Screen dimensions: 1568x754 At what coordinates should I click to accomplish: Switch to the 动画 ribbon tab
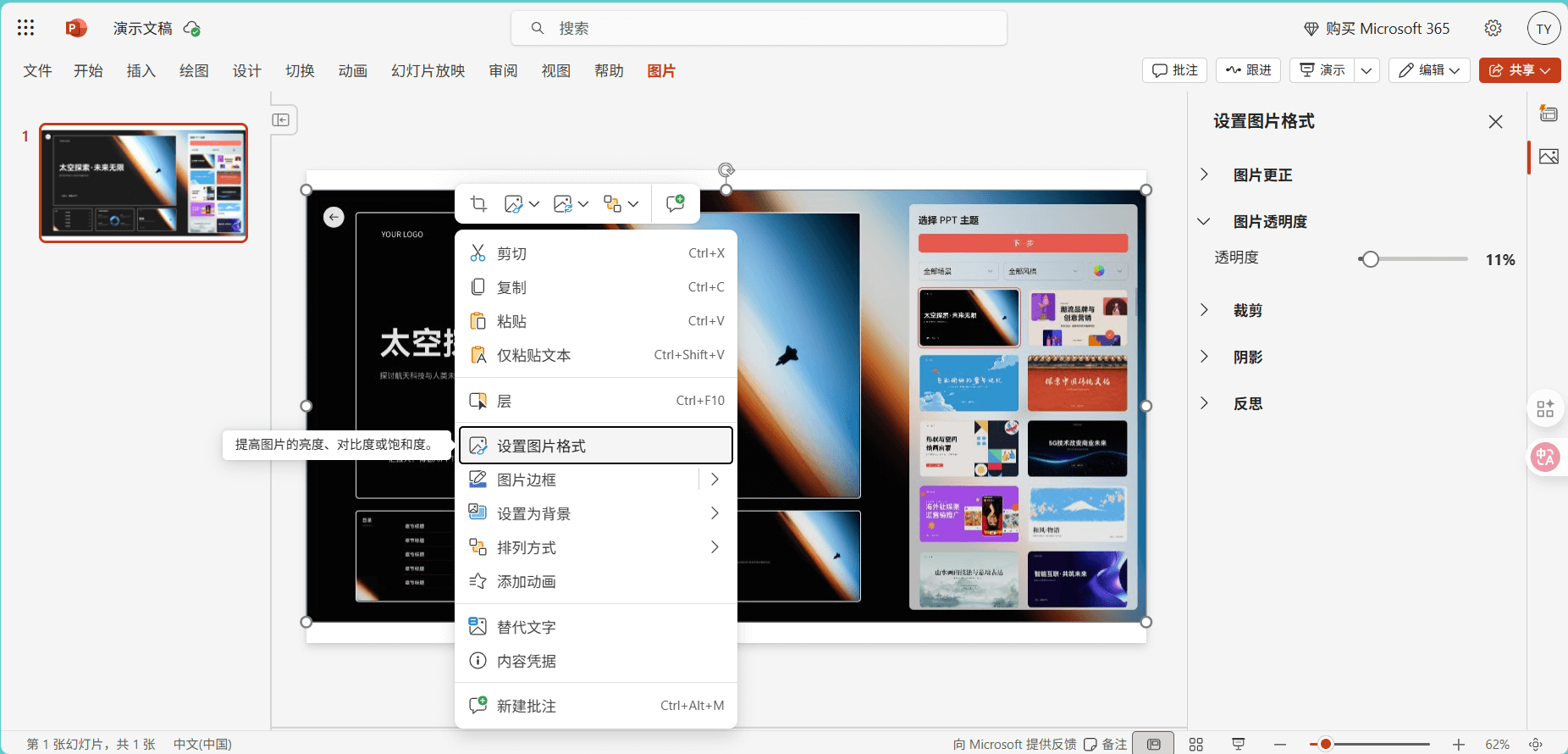point(353,70)
